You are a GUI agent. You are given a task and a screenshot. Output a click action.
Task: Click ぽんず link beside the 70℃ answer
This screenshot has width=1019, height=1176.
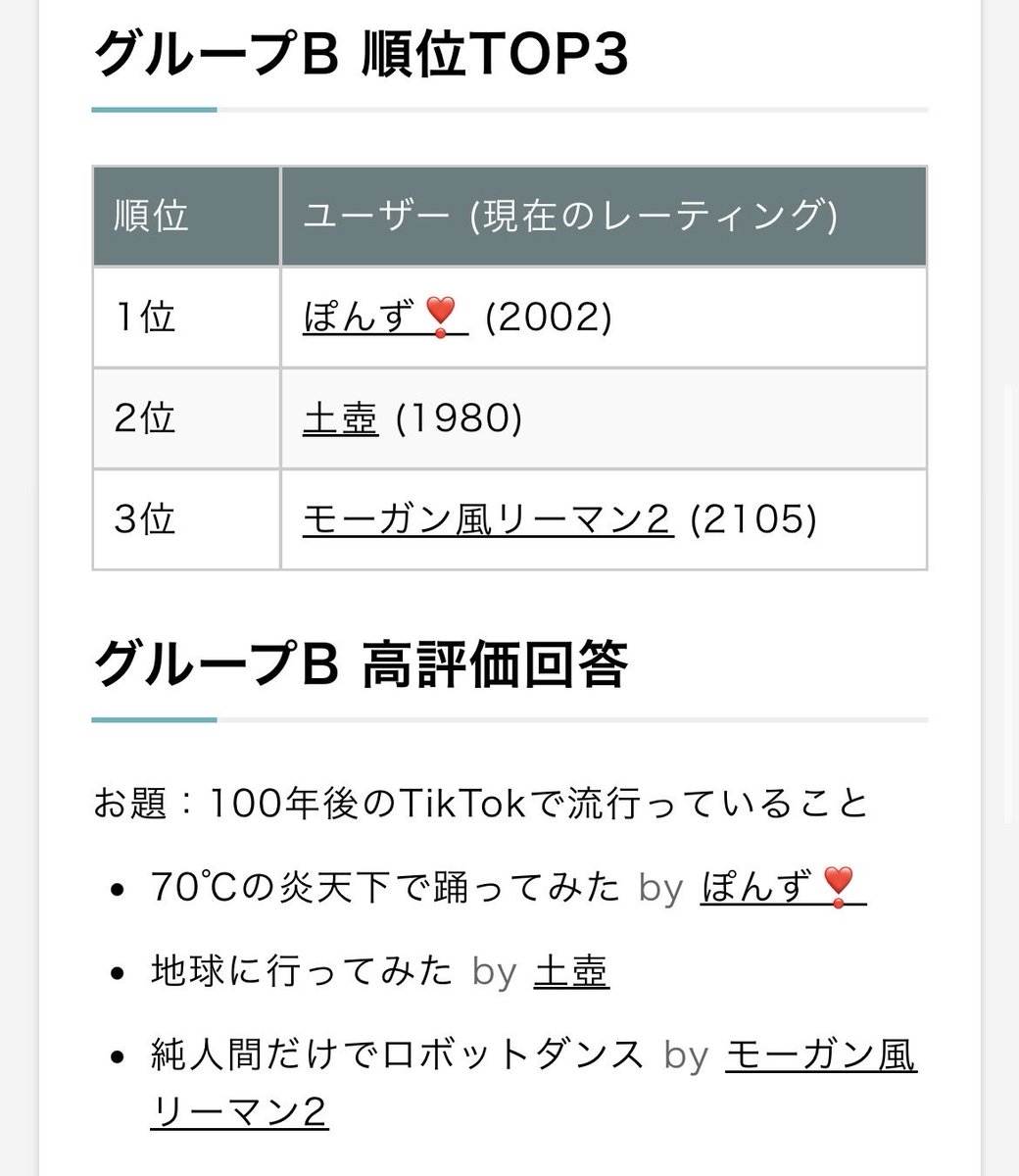coord(783,887)
